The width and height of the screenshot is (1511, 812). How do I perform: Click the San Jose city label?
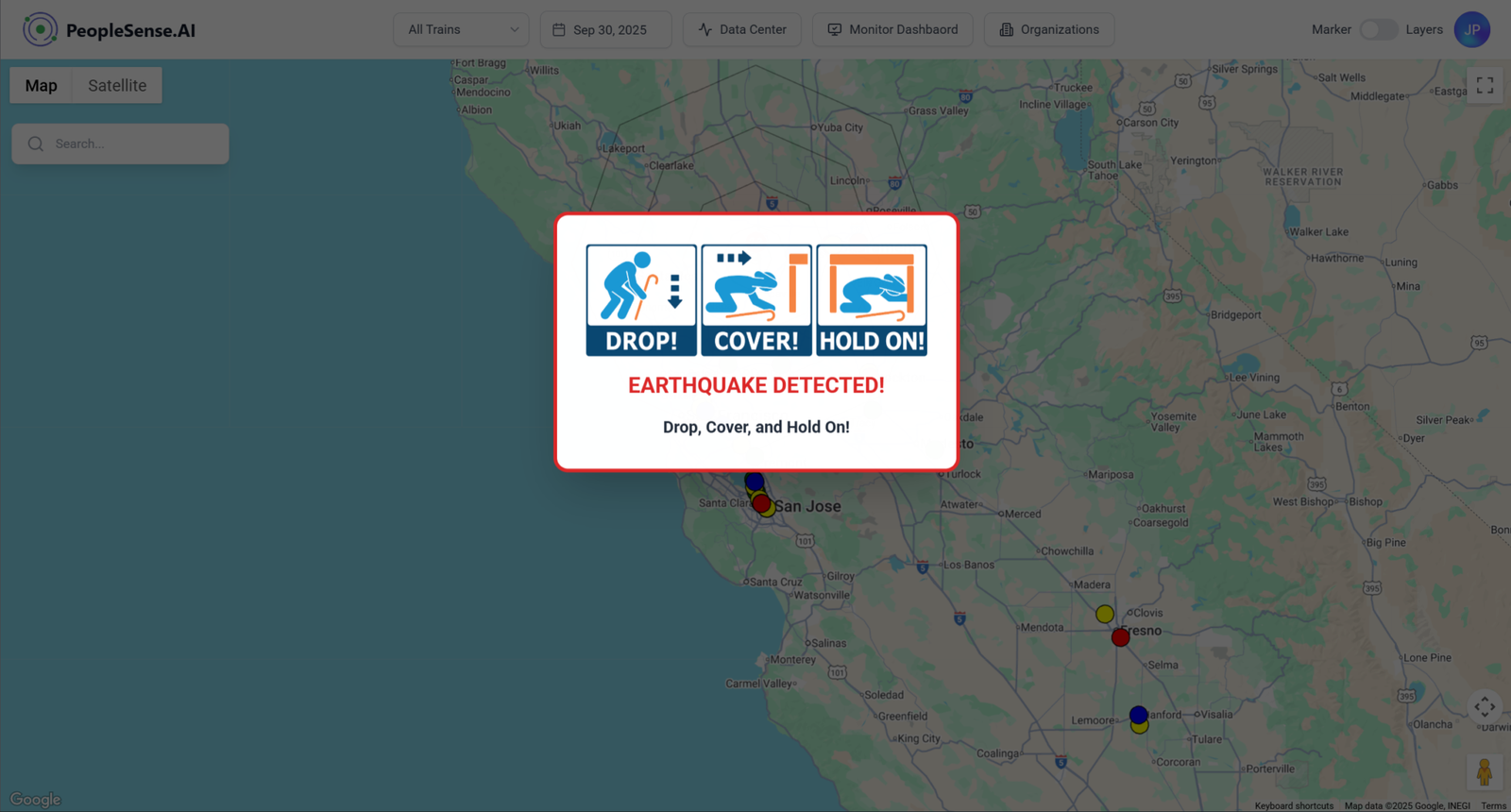tap(807, 506)
